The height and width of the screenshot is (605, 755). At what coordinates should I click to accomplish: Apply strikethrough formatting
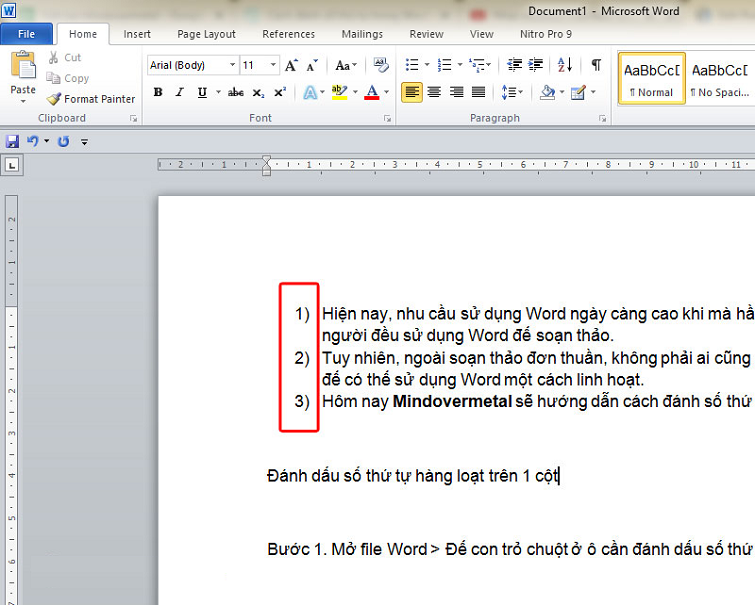coord(235,93)
